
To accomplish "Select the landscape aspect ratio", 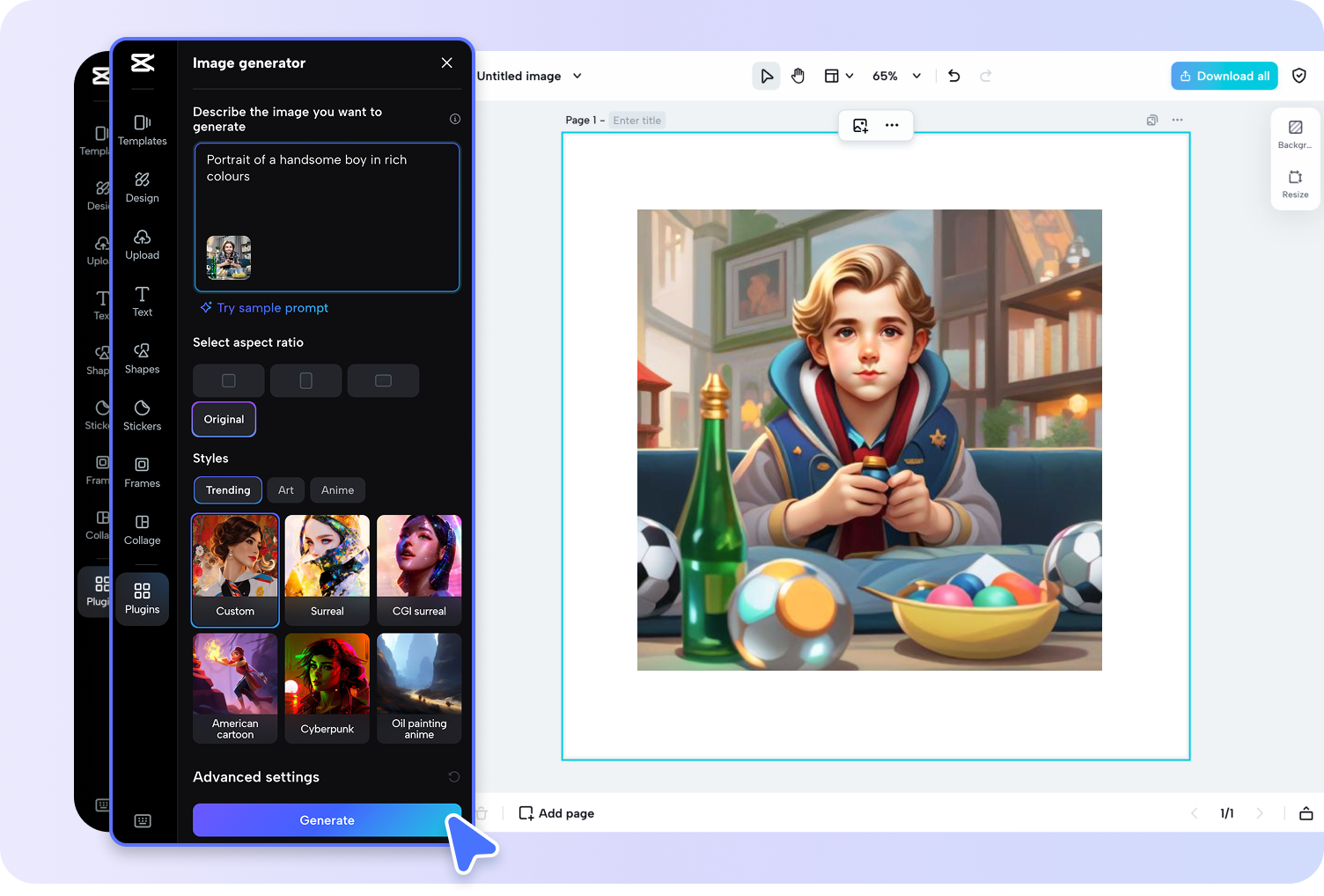I will pyautogui.click(x=383, y=380).
